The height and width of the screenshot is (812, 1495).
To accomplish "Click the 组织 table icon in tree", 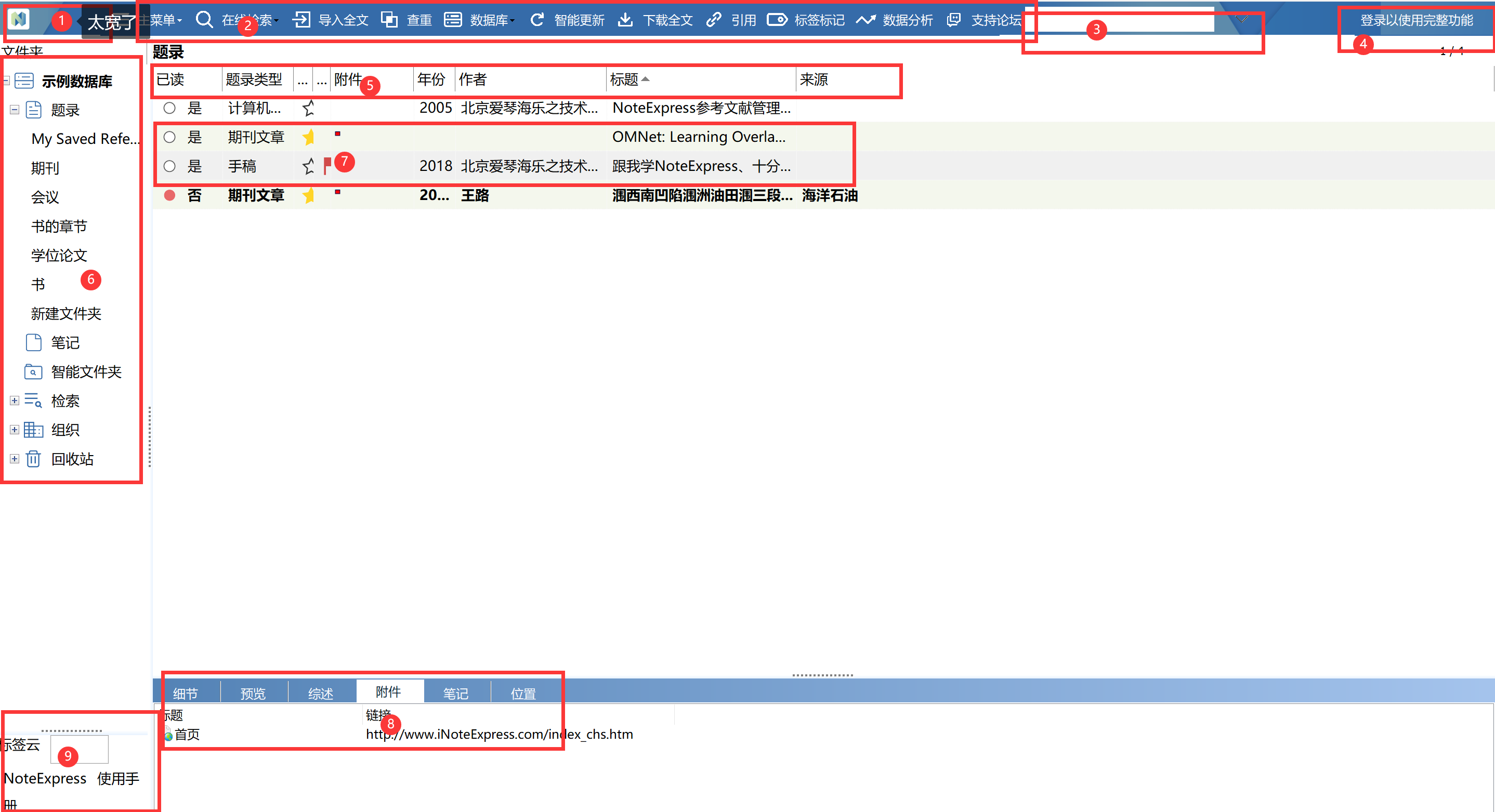I will point(33,429).
